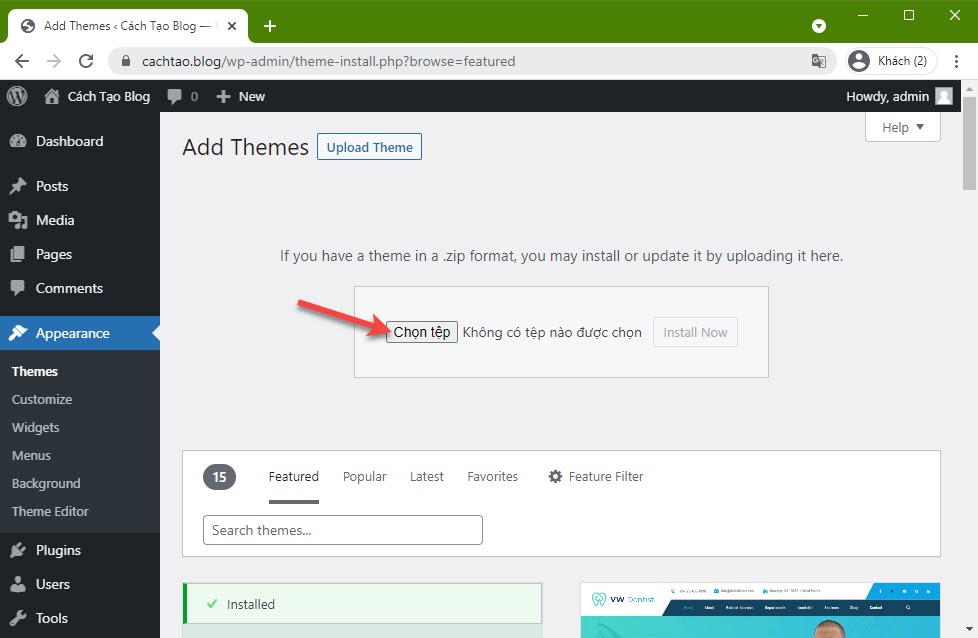Viewport: 978px width, 638px height.
Task: Open Chrome three-dot menu
Action: point(956,61)
